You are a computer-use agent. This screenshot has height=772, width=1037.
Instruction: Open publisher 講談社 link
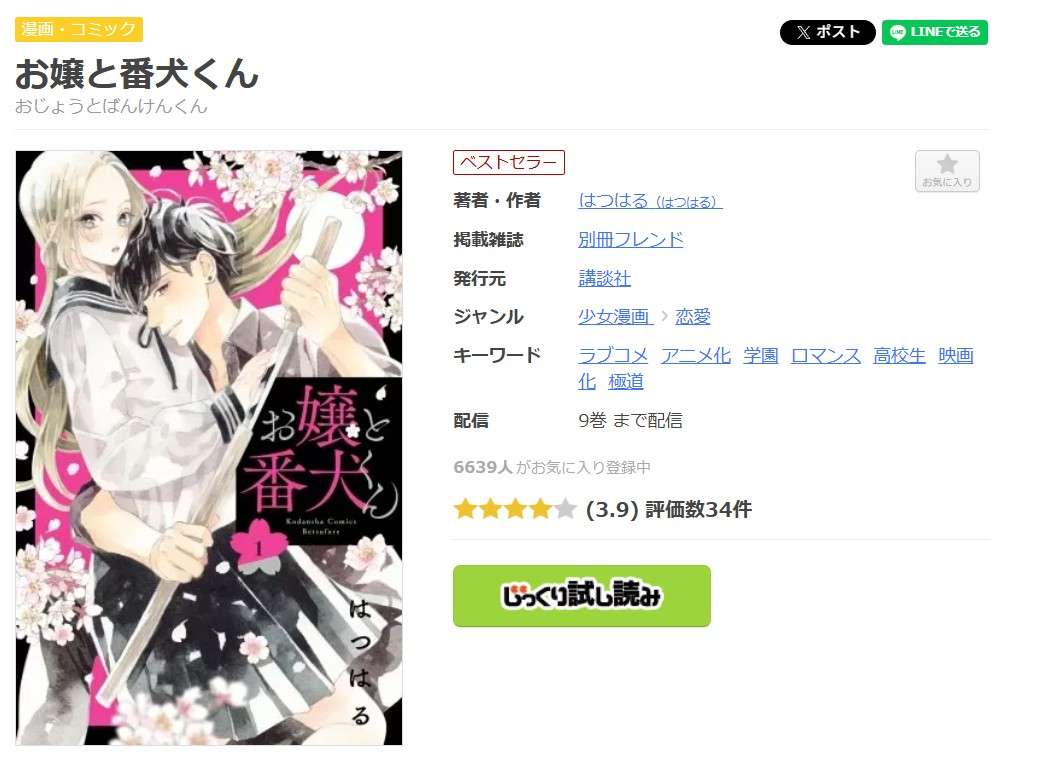pos(604,279)
